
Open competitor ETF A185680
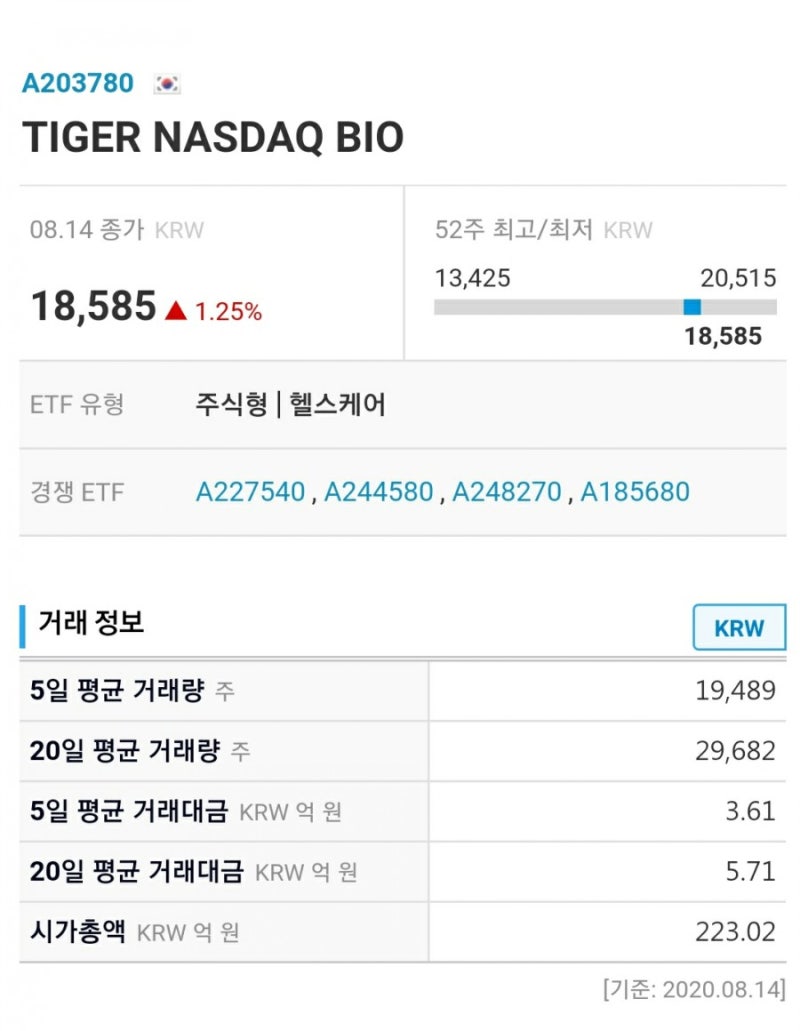point(634,491)
